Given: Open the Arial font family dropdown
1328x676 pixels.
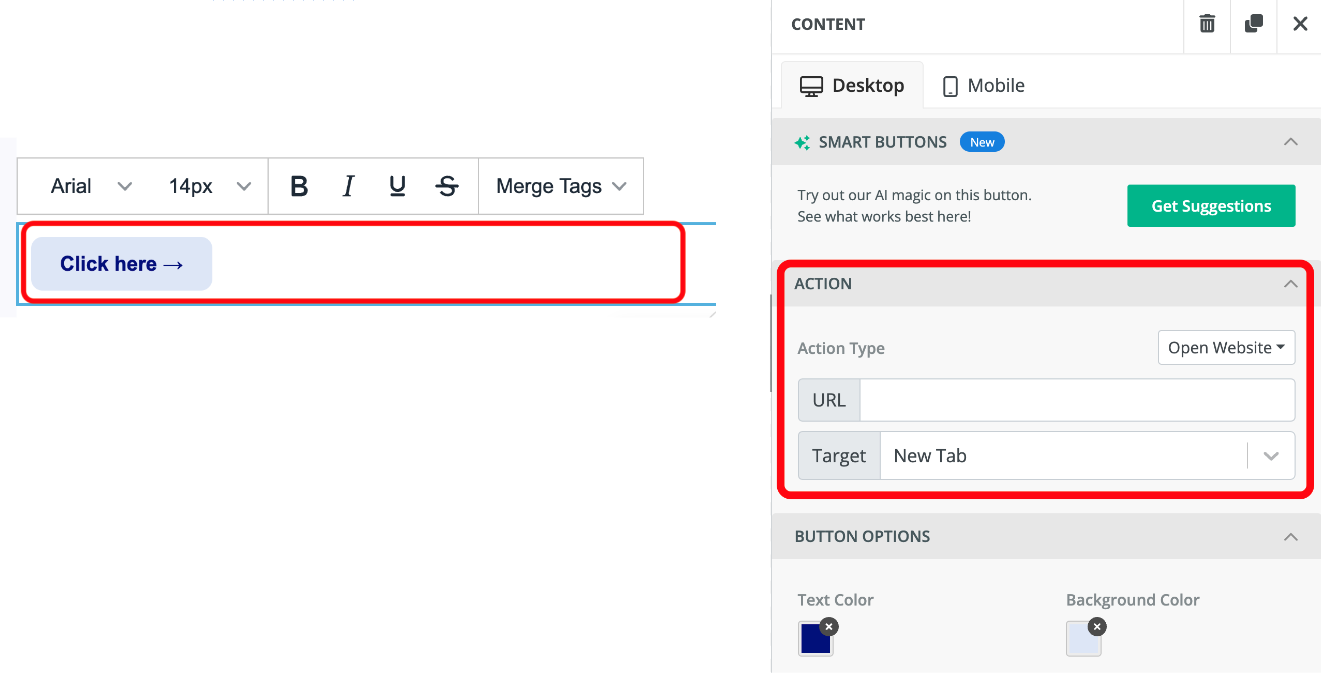Looking at the screenshot, I should [x=91, y=186].
